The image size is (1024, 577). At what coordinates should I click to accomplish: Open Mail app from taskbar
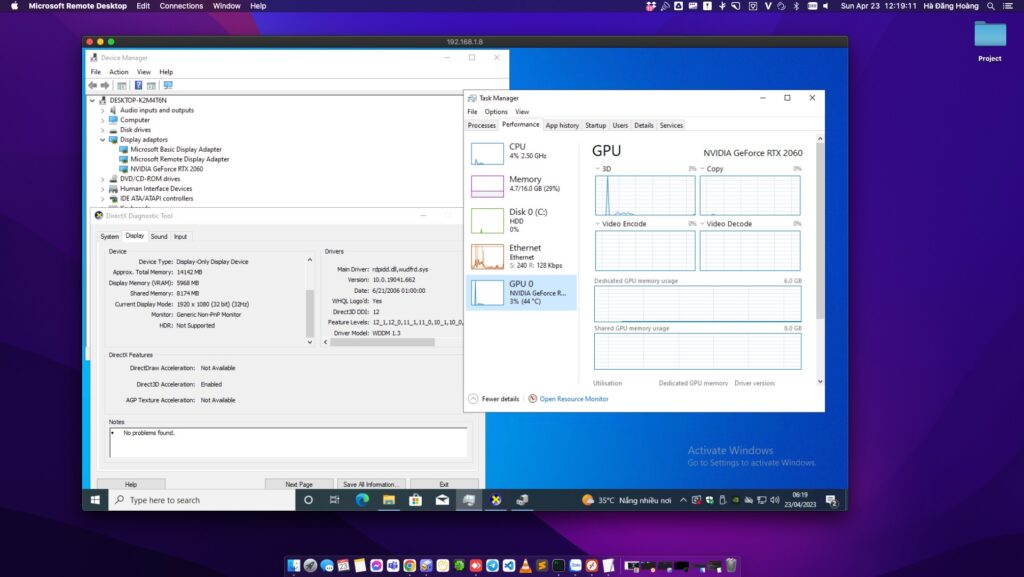442,500
